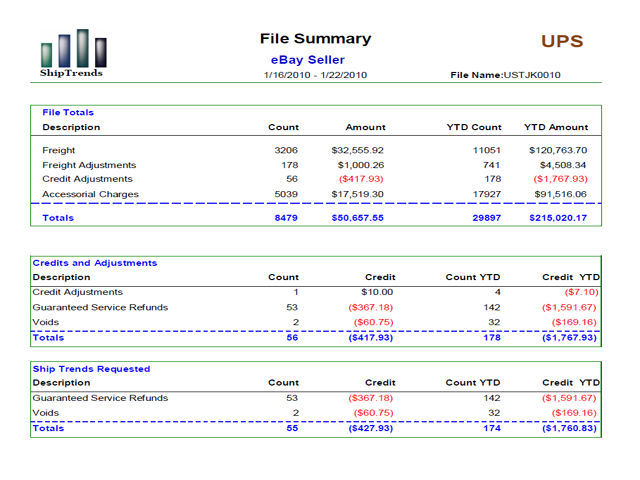
Task: Click Freight count 3206
Action: tap(286, 150)
